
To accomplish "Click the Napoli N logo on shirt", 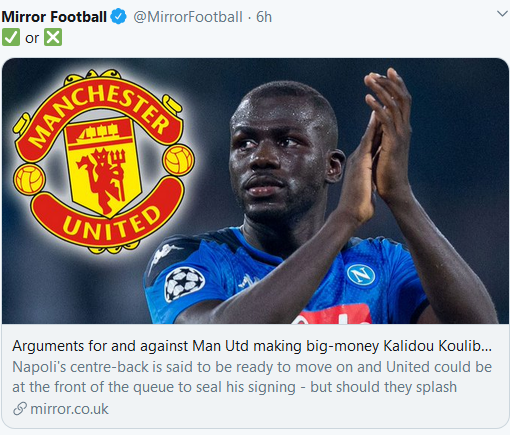I will point(361,274).
